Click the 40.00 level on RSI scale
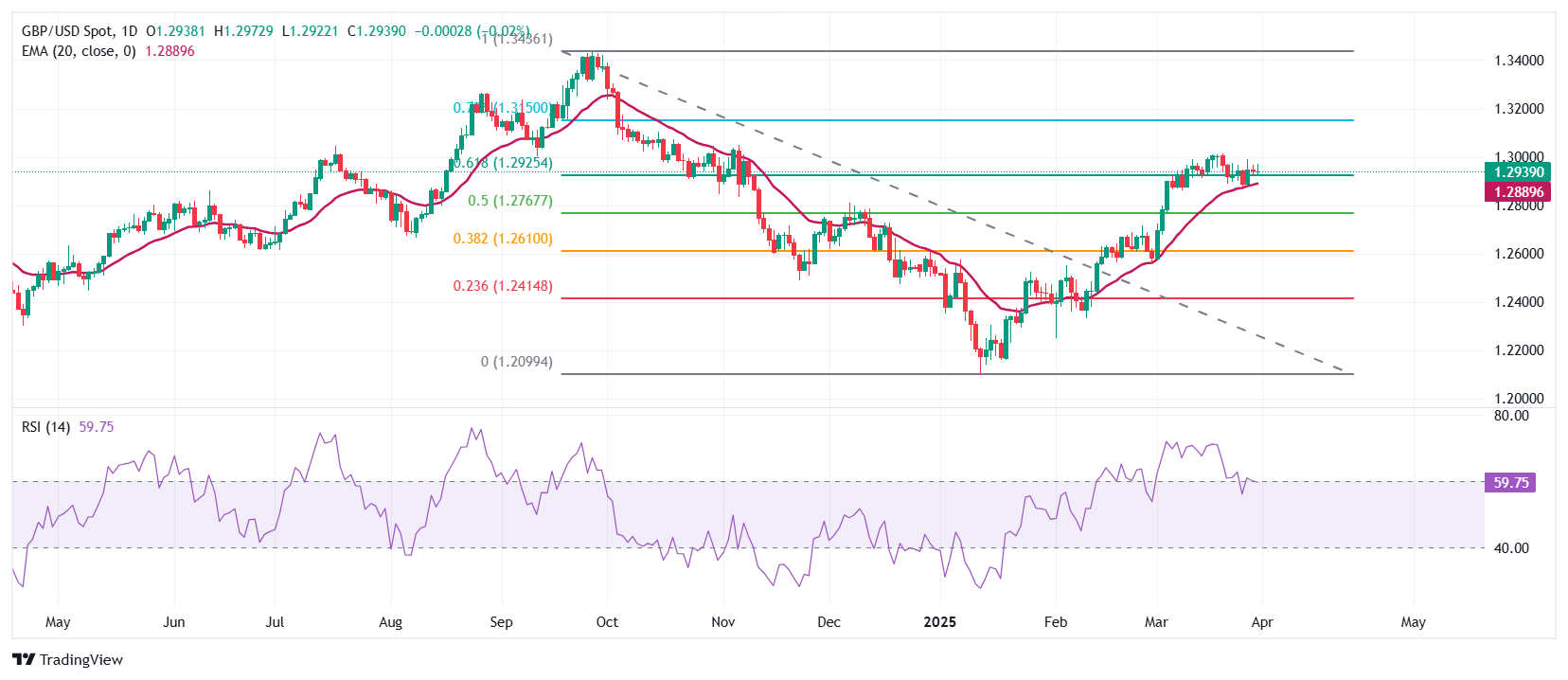This screenshot has width=1568, height=680. click(x=1511, y=548)
